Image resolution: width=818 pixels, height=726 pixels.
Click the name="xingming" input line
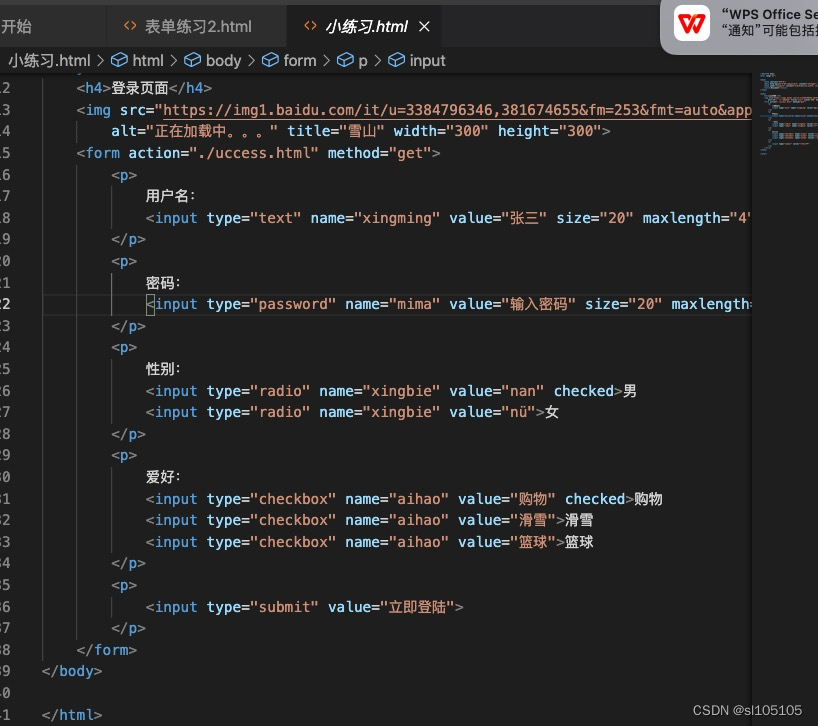pos(448,217)
